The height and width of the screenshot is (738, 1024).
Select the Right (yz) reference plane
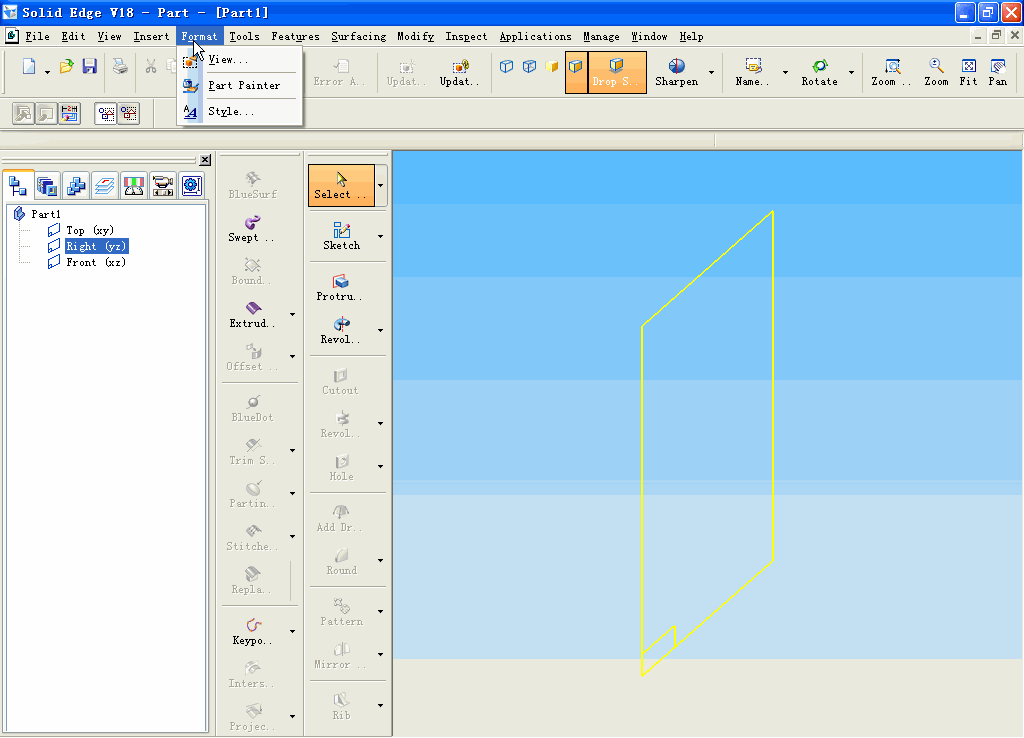point(88,246)
